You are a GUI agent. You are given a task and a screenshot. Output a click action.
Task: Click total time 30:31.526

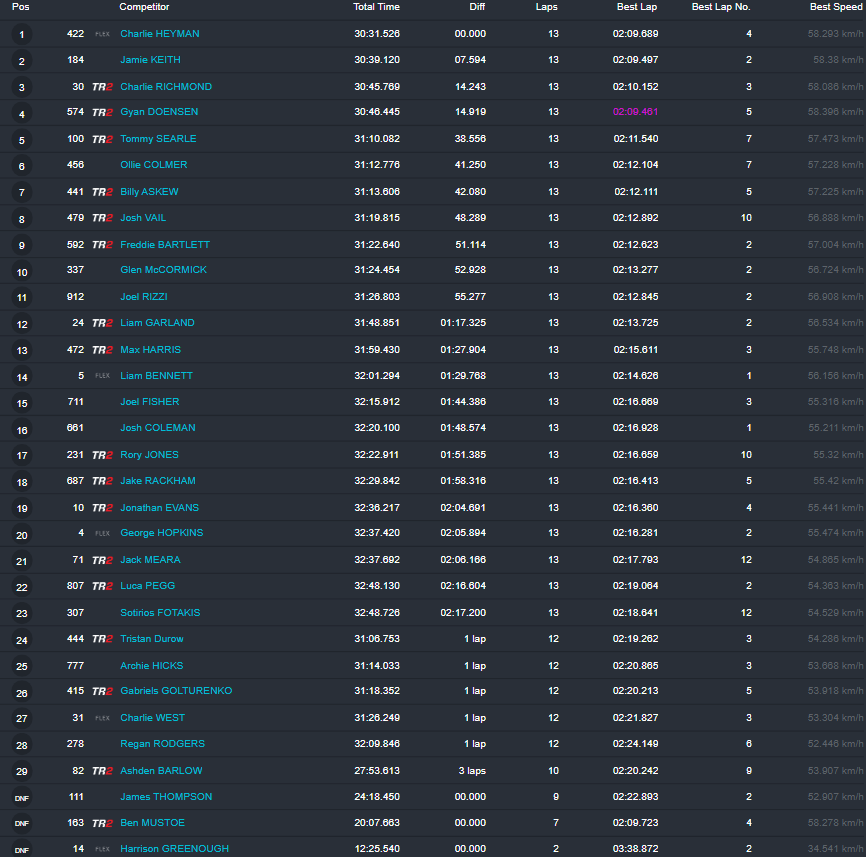click(377, 34)
